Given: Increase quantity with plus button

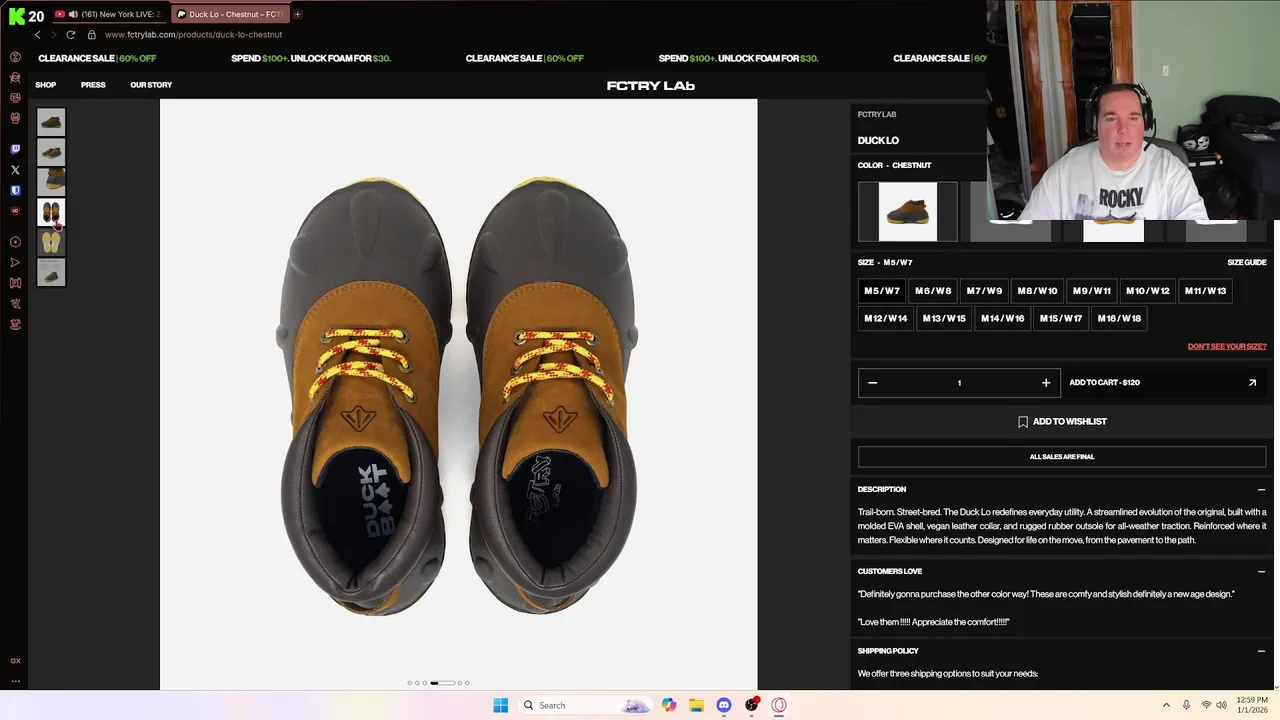Looking at the screenshot, I should [1046, 382].
